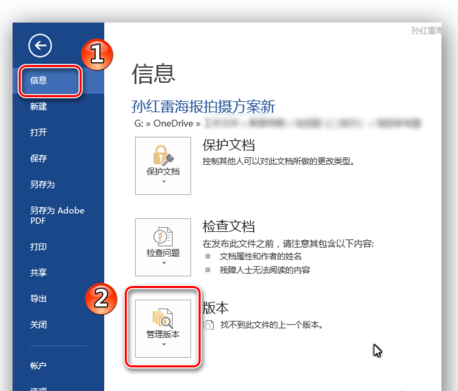
Task: Click 关闭 in the sidebar
Action: coord(38,325)
